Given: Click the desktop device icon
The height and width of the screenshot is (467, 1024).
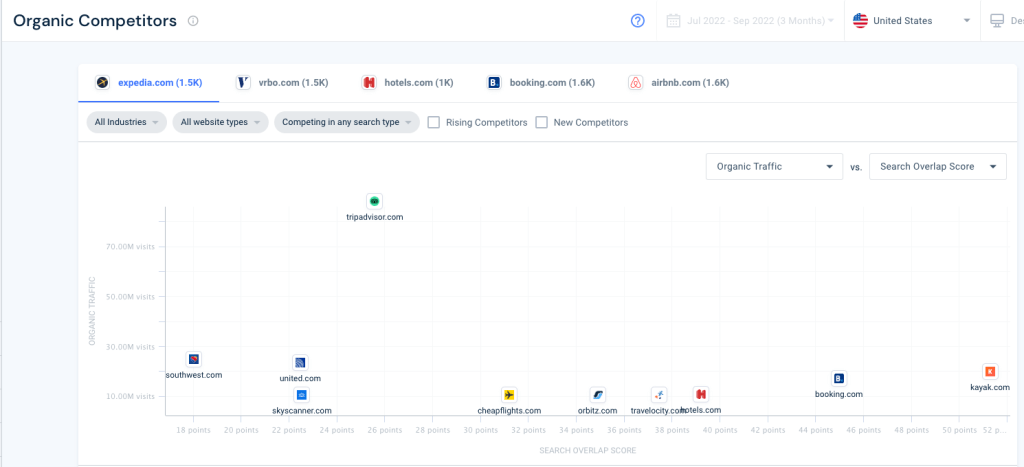Looking at the screenshot, I should tap(997, 21).
